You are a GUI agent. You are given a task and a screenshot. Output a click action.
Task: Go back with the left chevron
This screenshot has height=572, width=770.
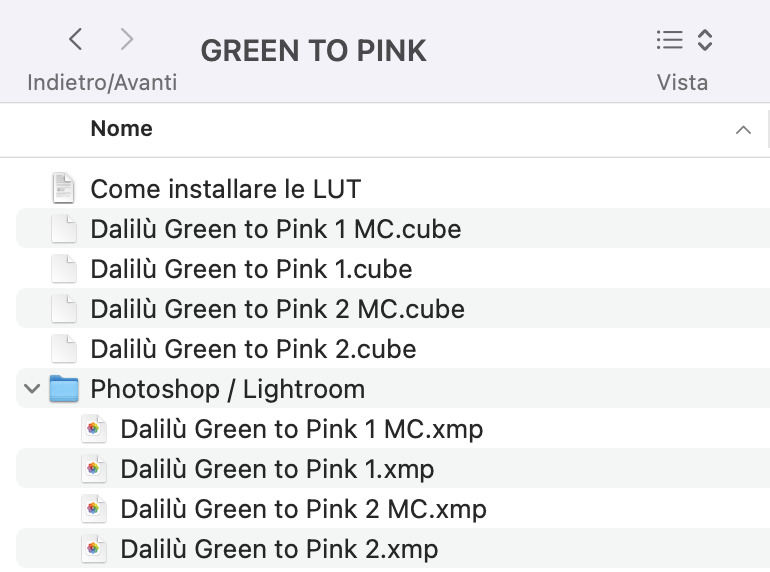[75, 39]
